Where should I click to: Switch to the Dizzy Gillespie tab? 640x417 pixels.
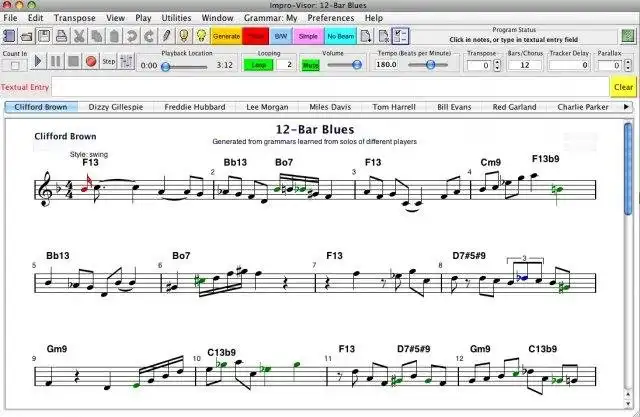coord(116,107)
